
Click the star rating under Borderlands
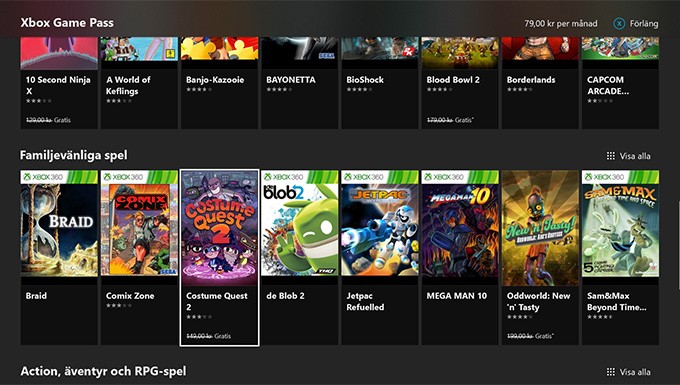[x=520, y=90]
